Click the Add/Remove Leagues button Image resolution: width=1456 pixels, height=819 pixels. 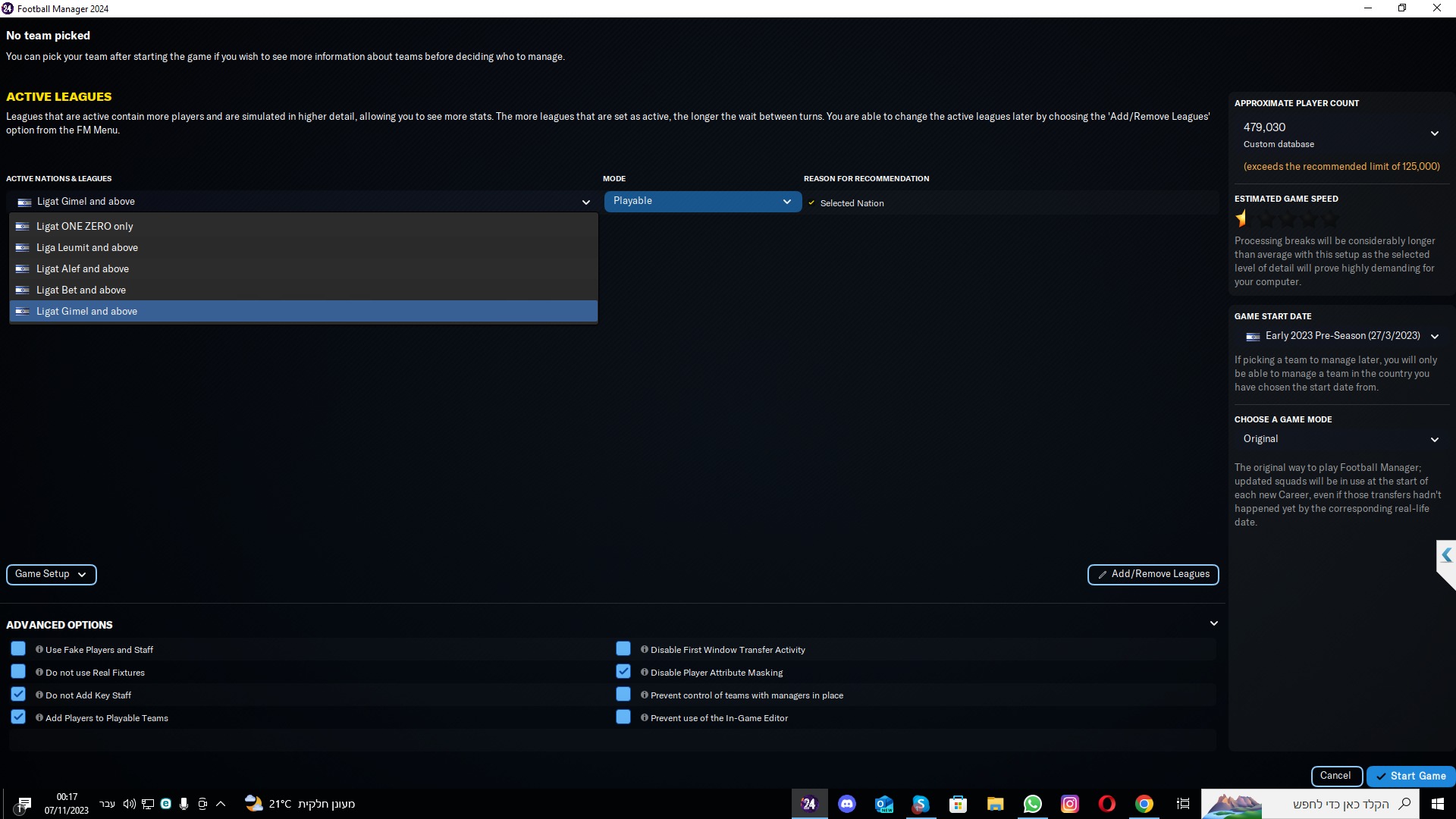[x=1153, y=574]
